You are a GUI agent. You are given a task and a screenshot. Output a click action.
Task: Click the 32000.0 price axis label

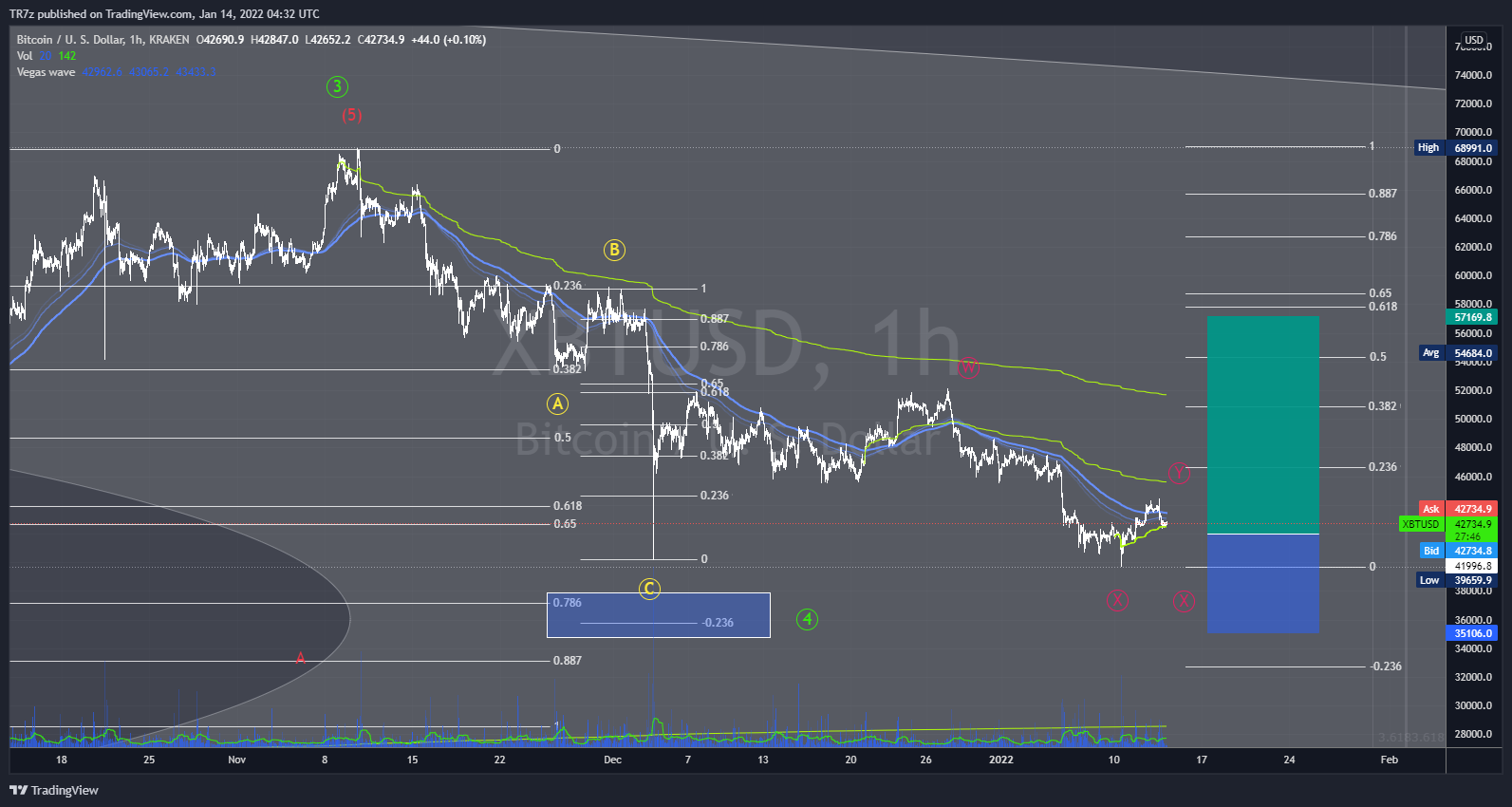(1473, 677)
